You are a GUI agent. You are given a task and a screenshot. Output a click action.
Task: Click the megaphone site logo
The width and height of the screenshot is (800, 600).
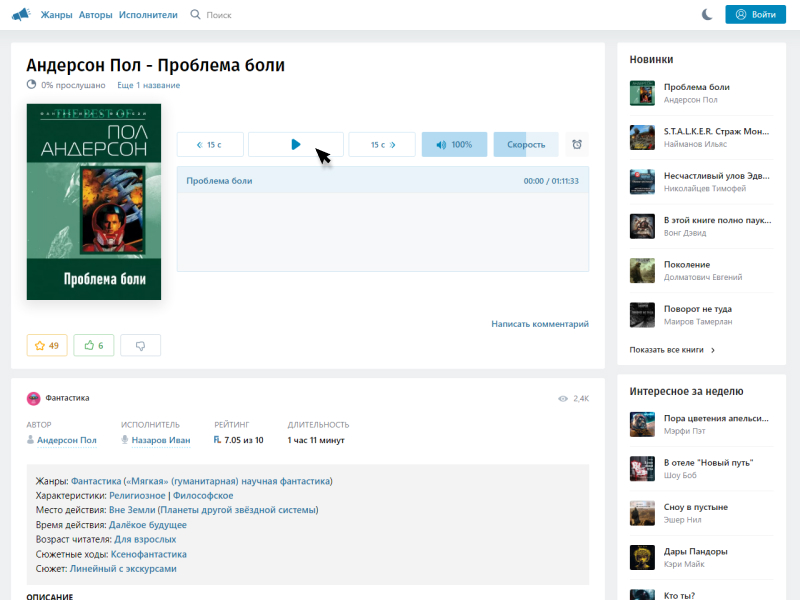pyautogui.click(x=21, y=14)
